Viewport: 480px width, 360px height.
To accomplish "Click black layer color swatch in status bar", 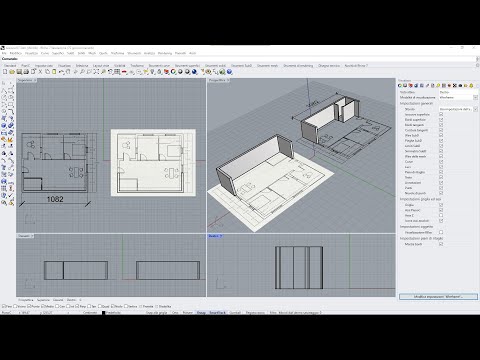I will tap(104, 313).
